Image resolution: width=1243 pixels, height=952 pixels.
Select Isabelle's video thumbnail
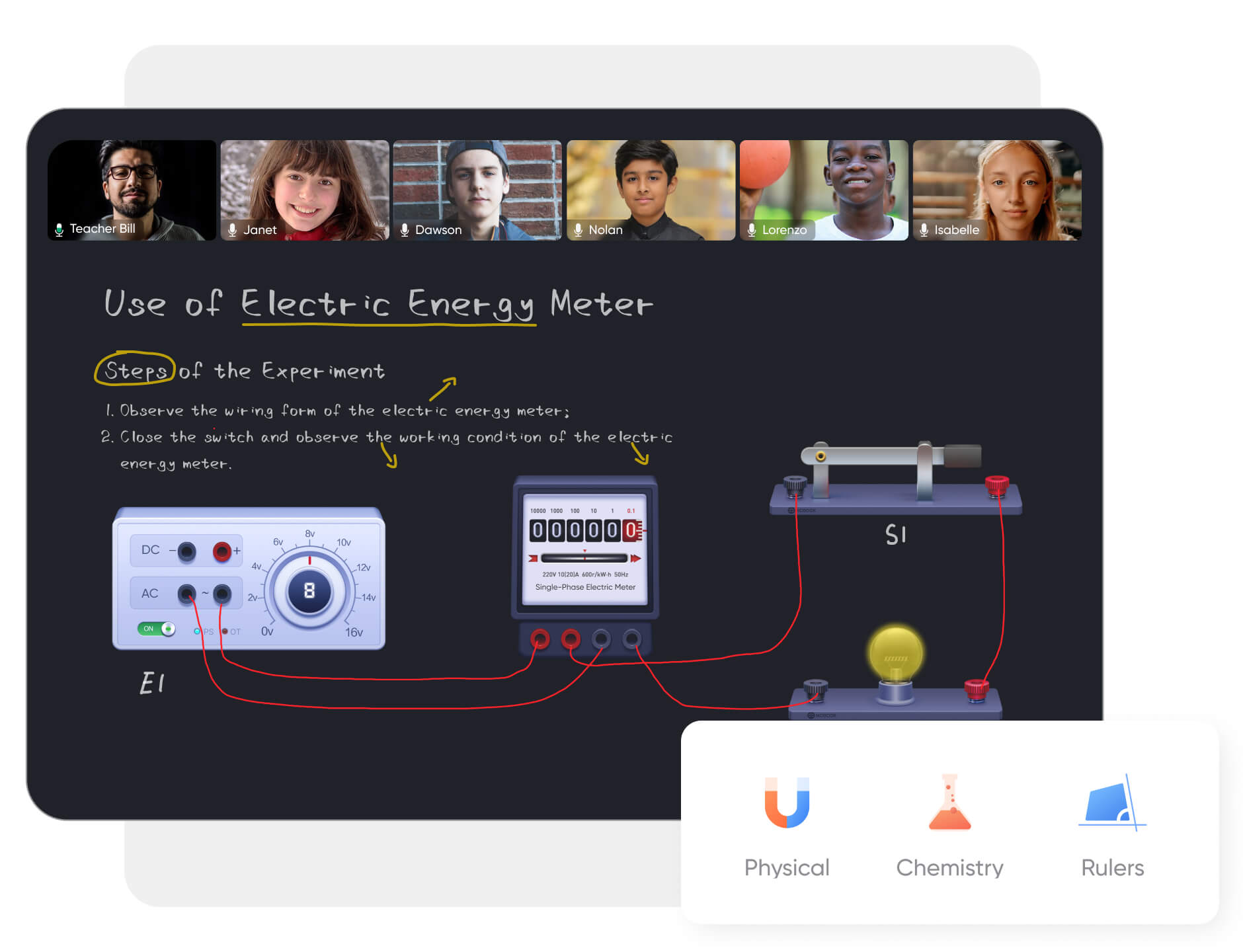point(996,190)
